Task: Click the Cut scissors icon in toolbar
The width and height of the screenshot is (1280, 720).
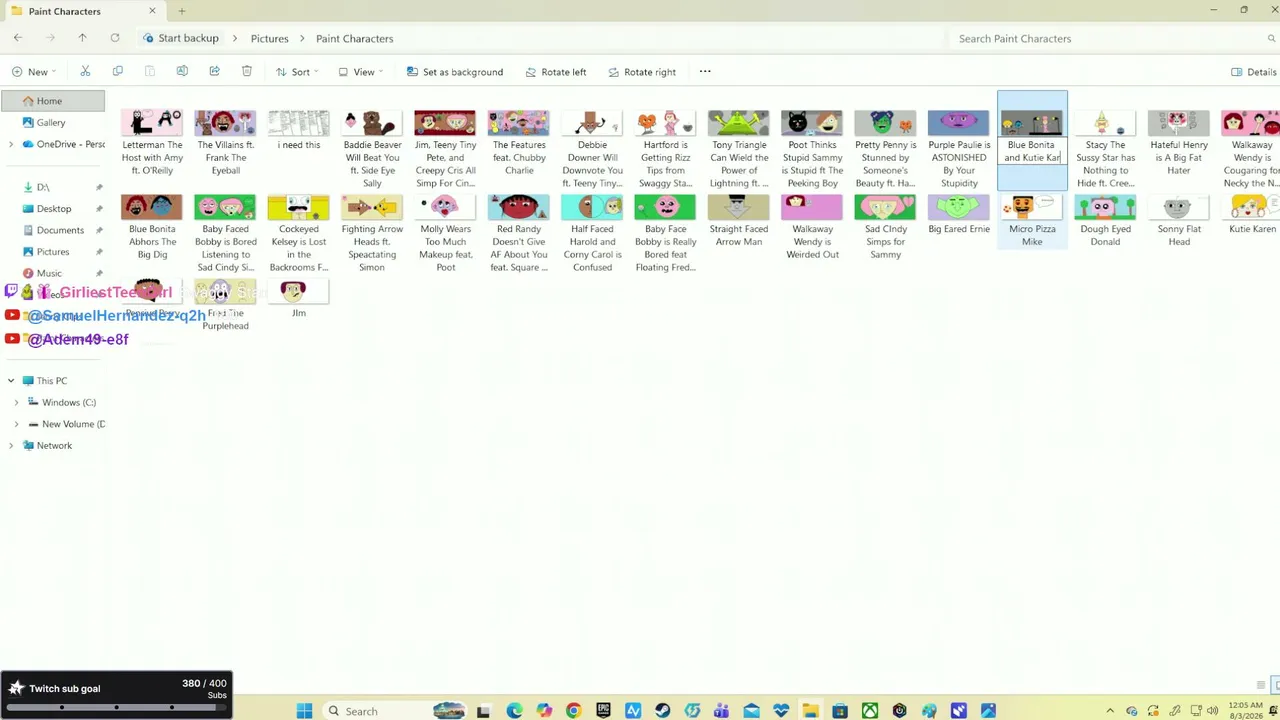Action: (x=85, y=72)
